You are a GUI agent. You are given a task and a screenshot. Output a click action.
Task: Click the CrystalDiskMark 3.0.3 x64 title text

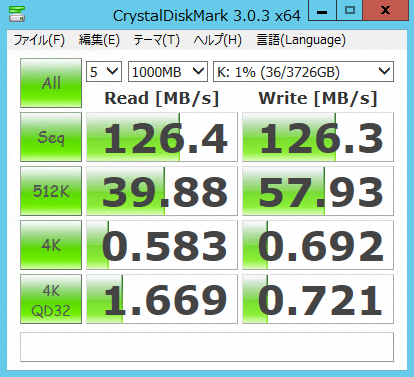tap(207, 16)
